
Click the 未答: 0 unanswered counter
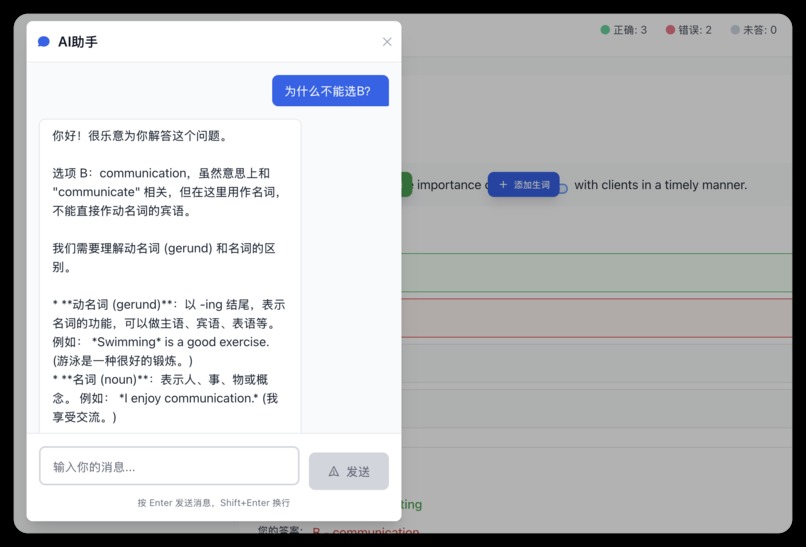[754, 30]
